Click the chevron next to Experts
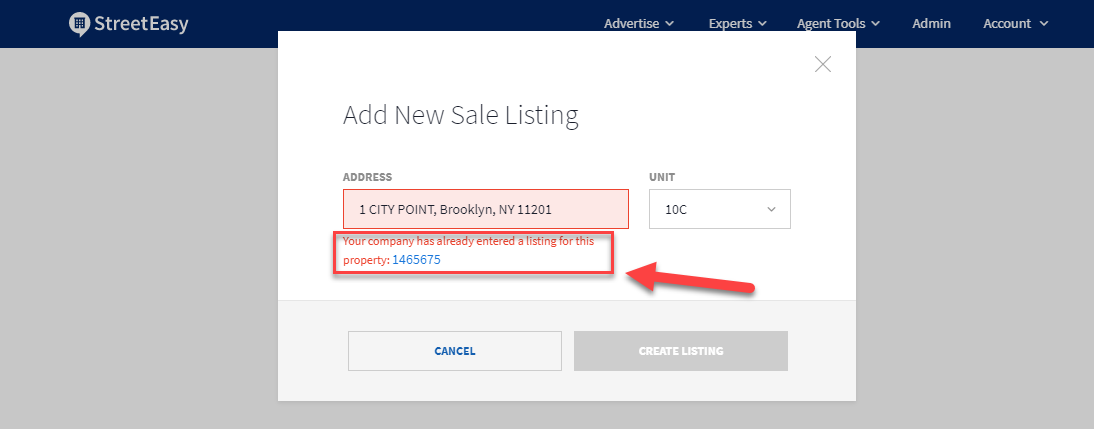This screenshot has width=1094, height=429. pyautogui.click(x=763, y=23)
